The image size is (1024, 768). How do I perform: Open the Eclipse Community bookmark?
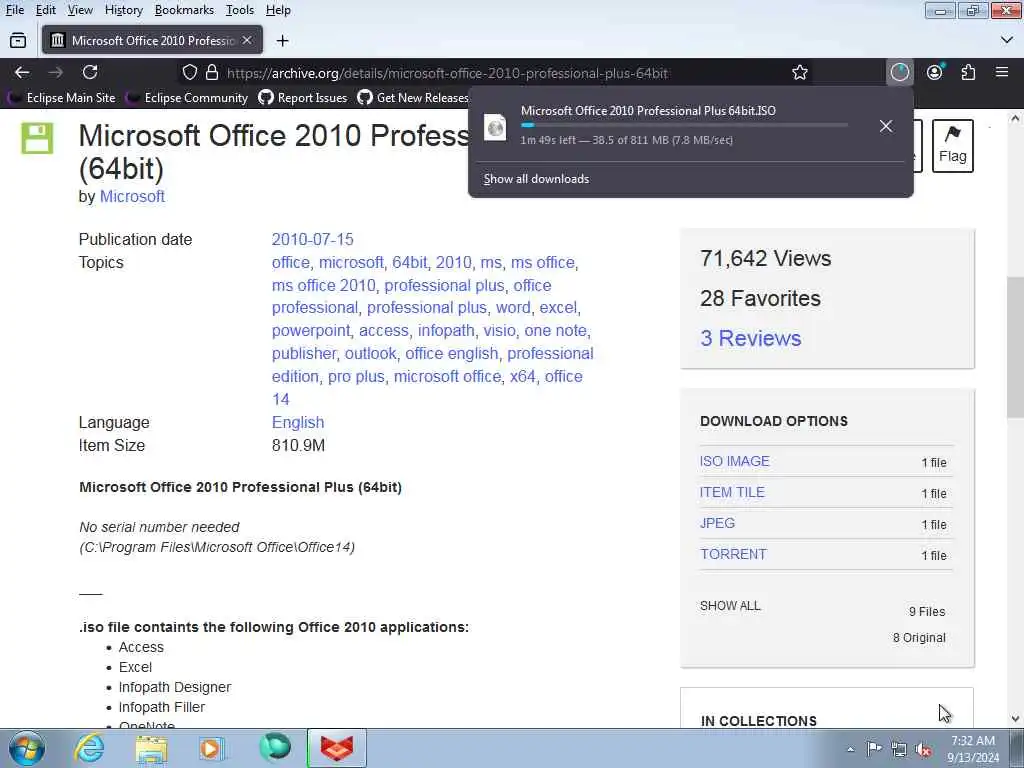188,98
